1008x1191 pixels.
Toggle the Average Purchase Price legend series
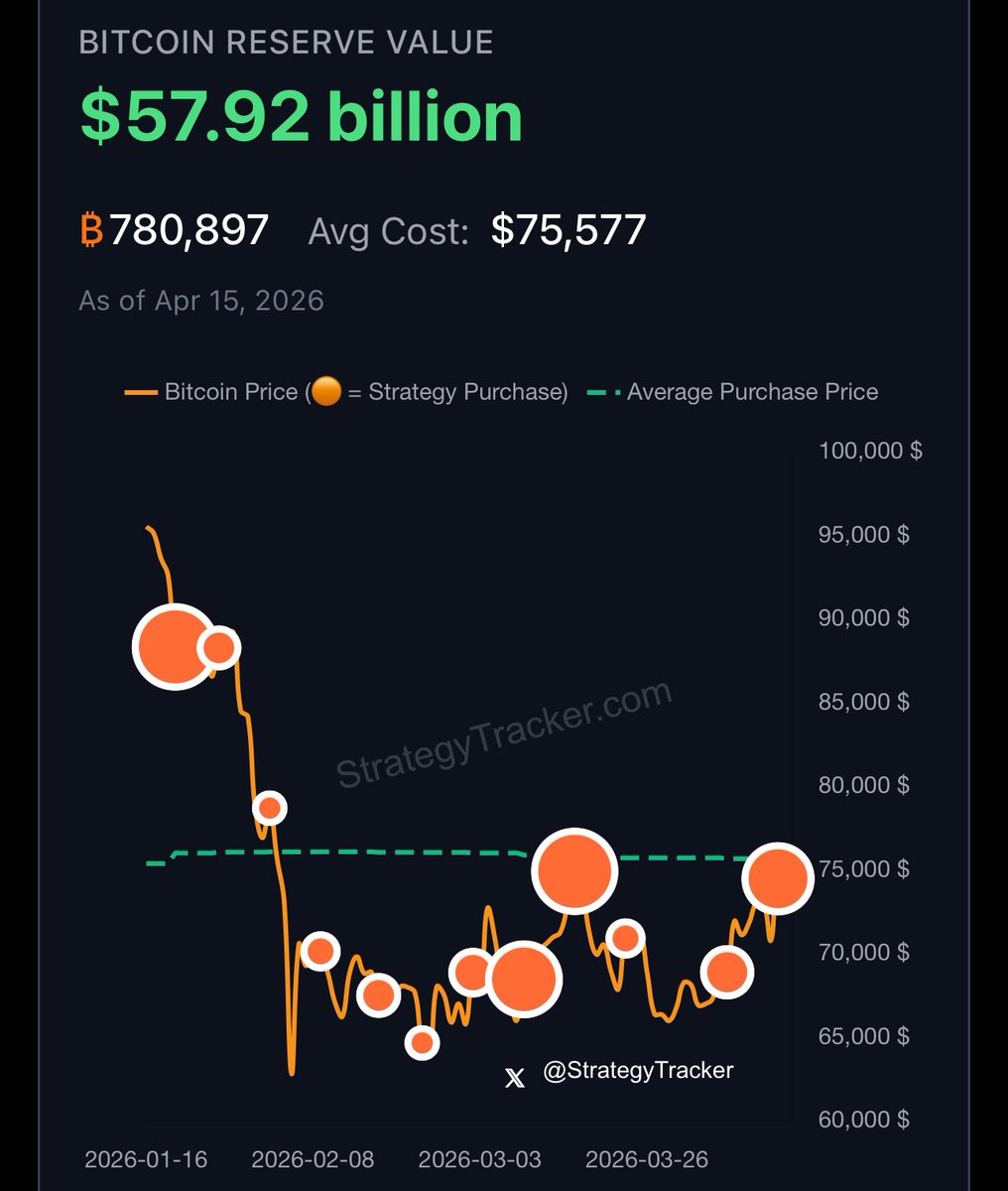751,392
